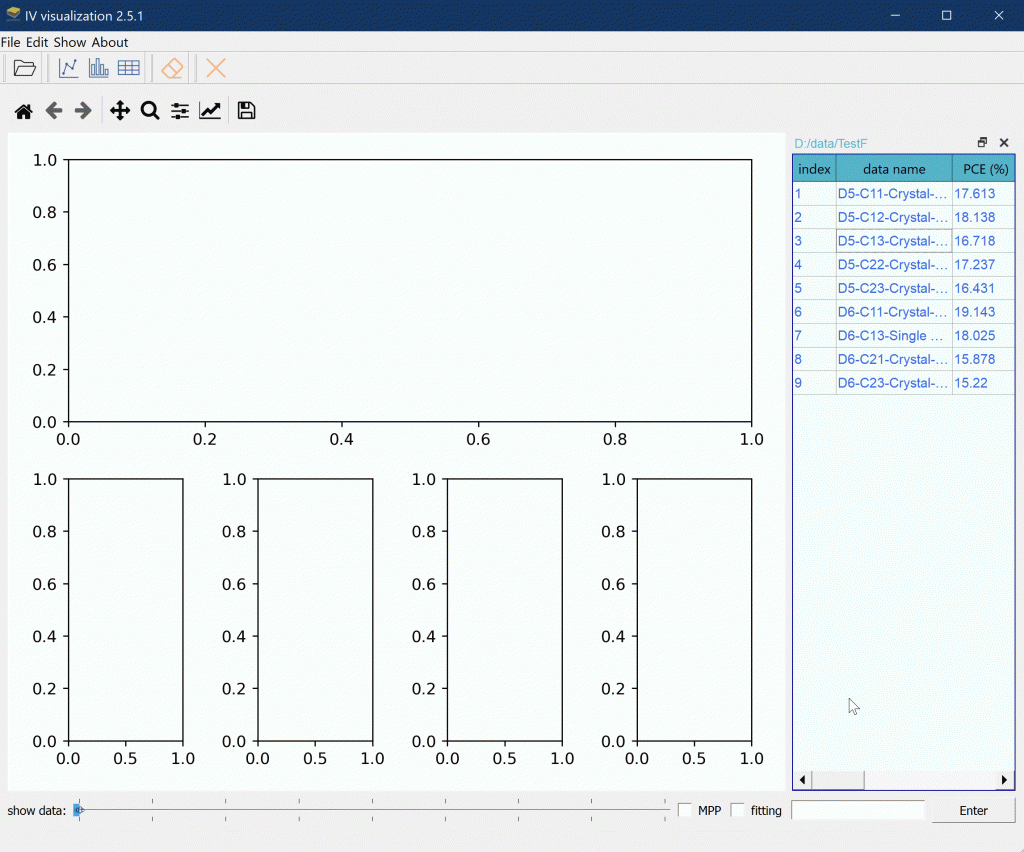Click the Enter button
This screenshot has height=852, width=1024.
point(973,810)
